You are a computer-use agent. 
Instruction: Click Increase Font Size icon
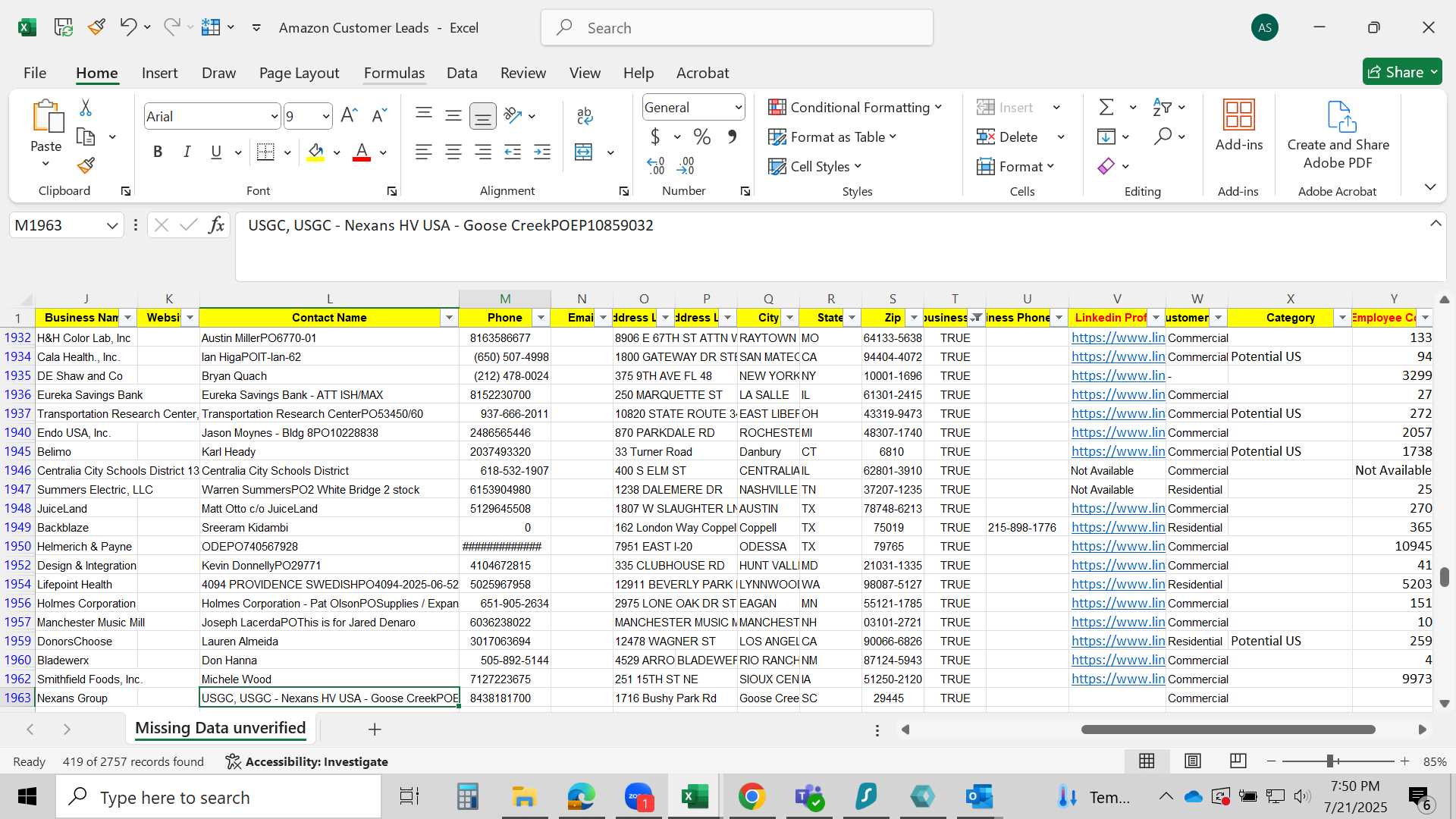(349, 115)
